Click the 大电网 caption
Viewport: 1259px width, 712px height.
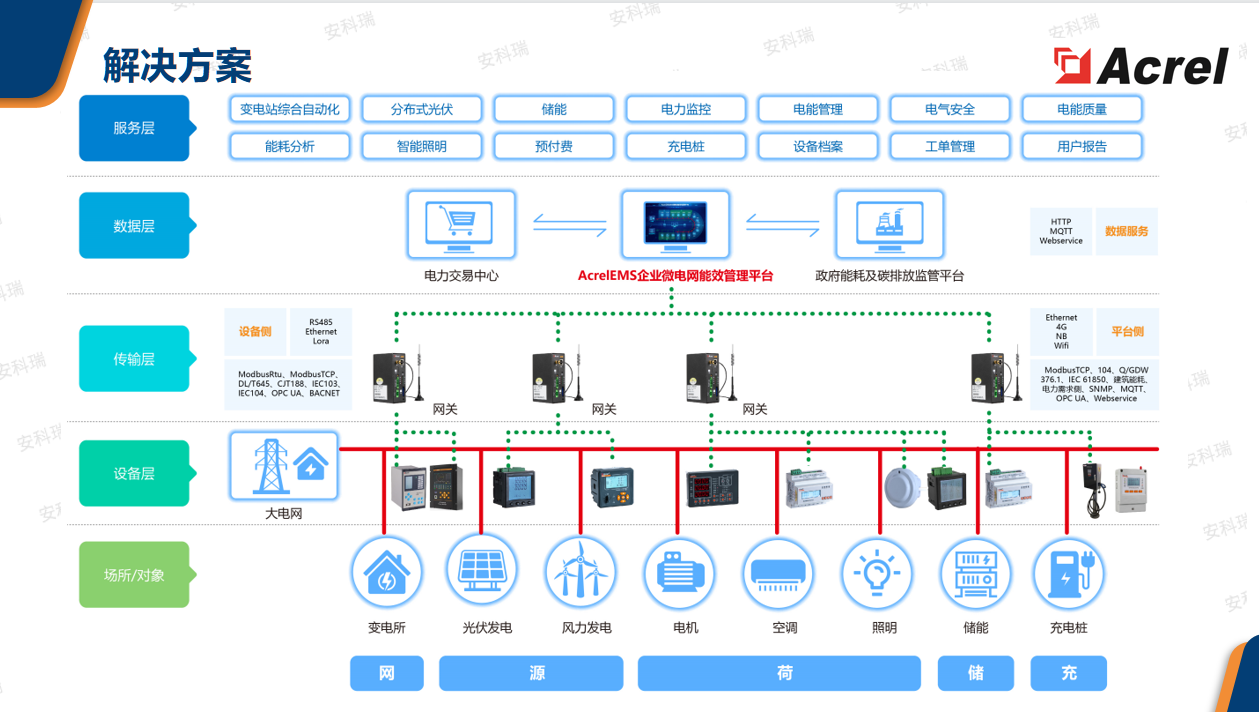[284, 513]
